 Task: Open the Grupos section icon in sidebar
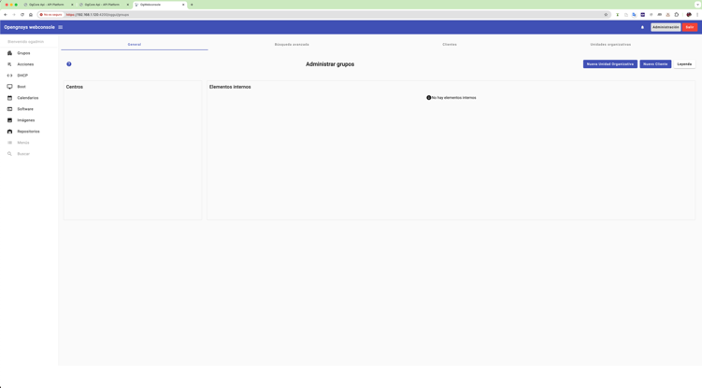(9, 53)
